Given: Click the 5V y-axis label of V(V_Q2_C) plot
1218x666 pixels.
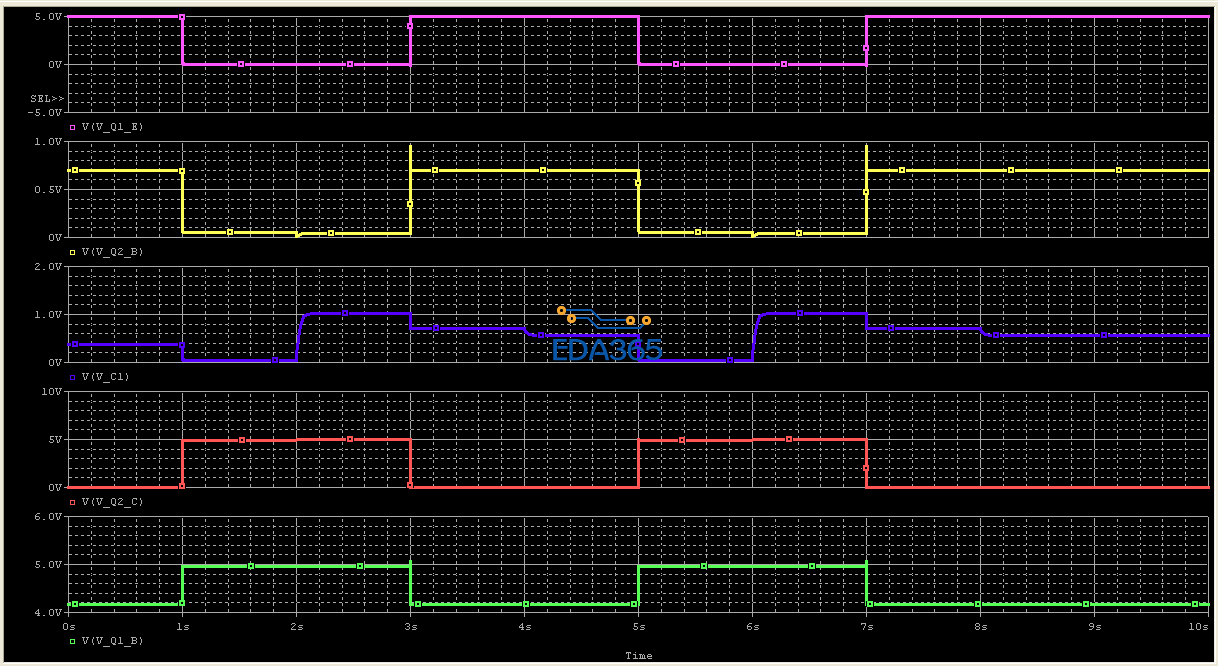Looking at the screenshot, I should pyautogui.click(x=54, y=440).
